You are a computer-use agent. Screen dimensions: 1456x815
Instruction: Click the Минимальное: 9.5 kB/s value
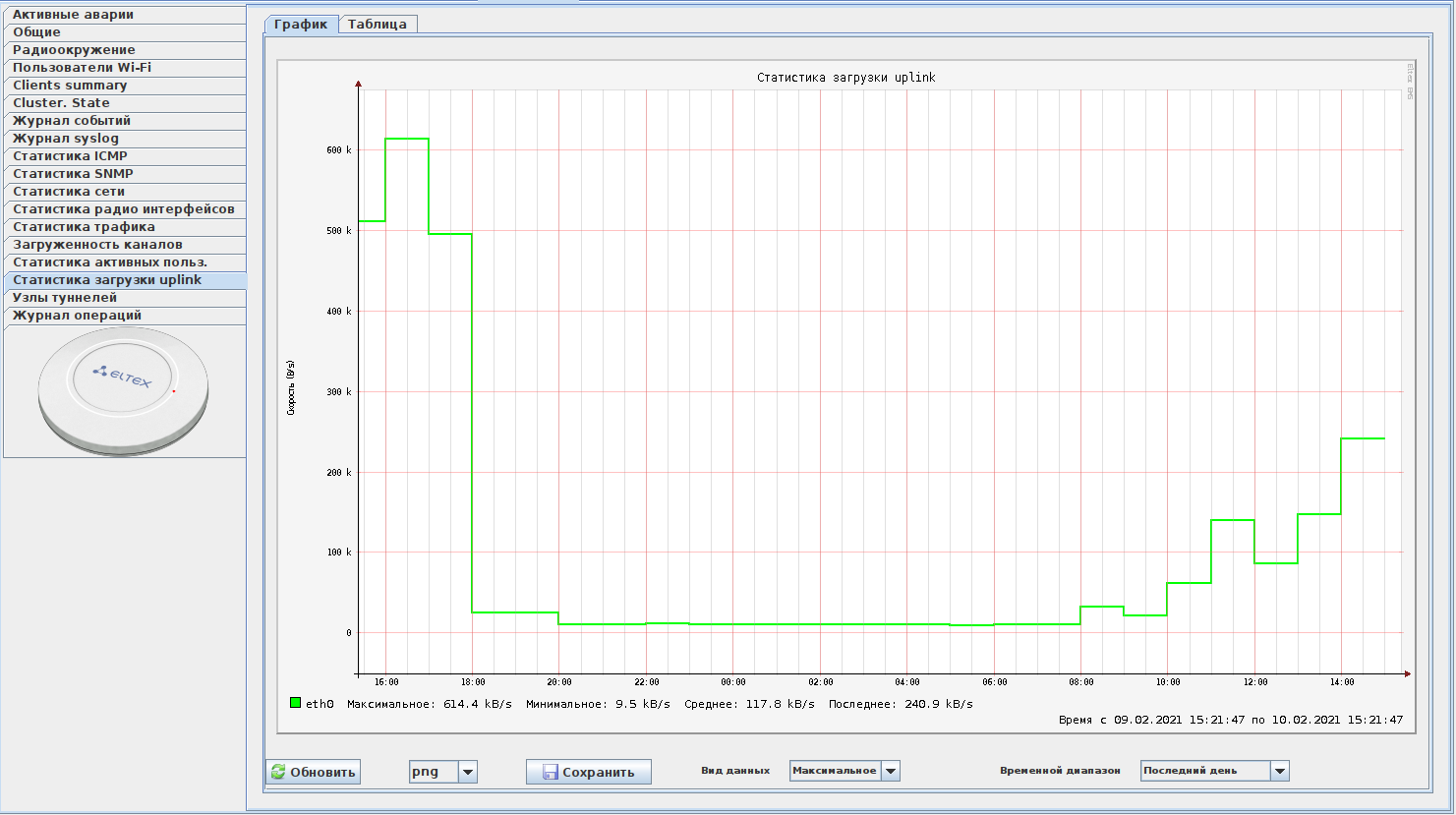(598, 704)
